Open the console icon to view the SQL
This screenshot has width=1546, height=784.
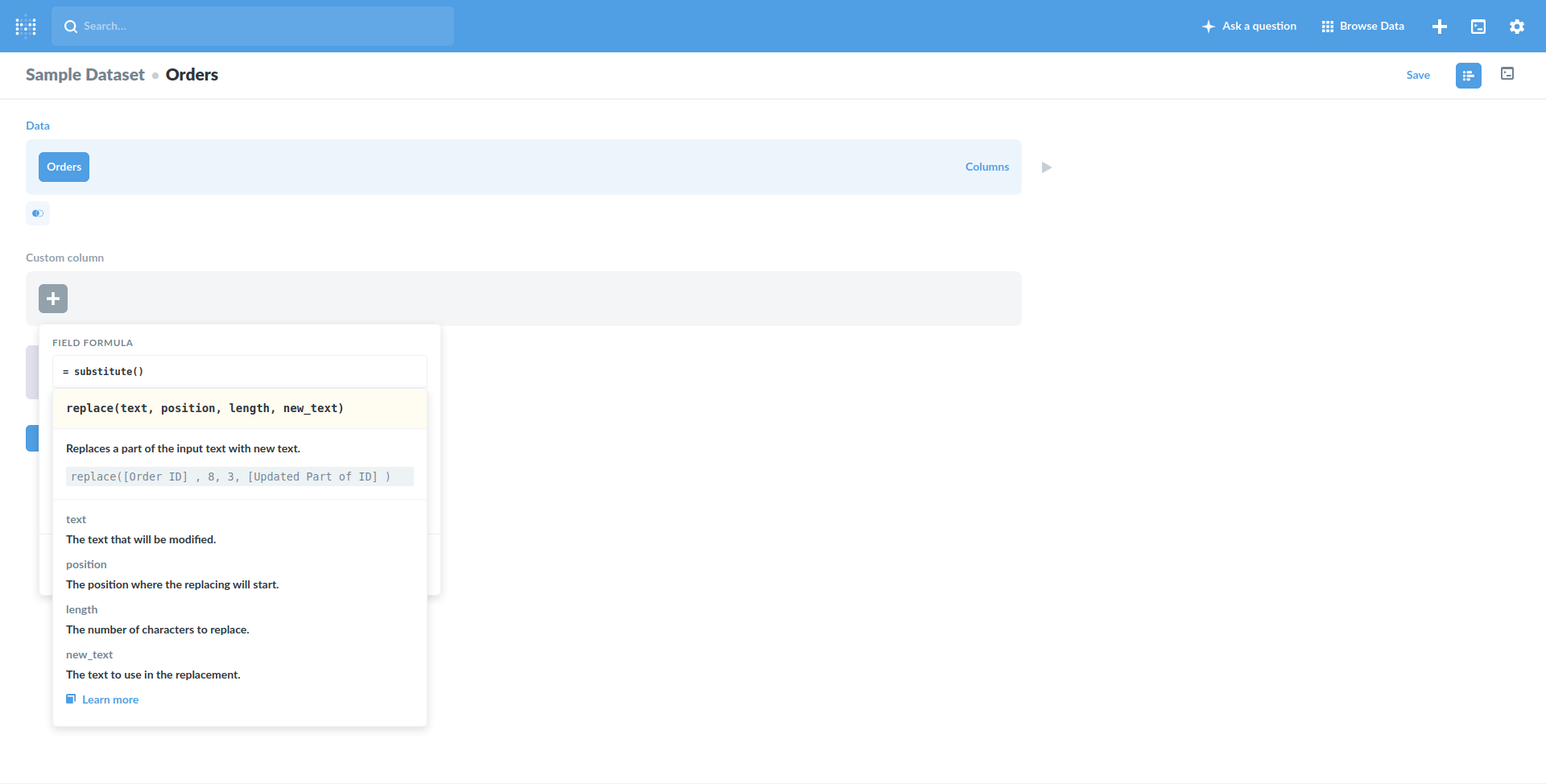(1507, 73)
